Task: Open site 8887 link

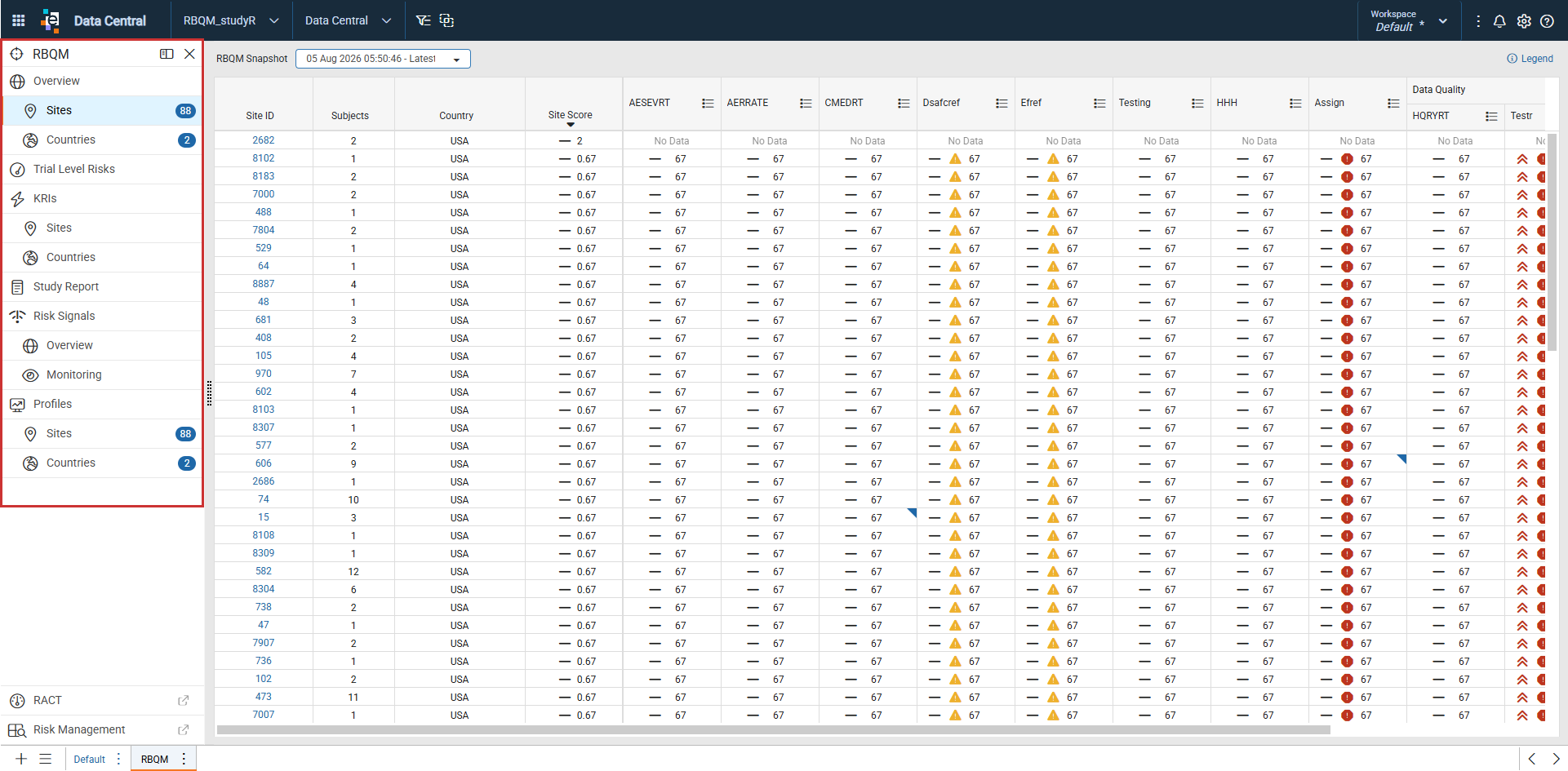Action: [x=263, y=284]
